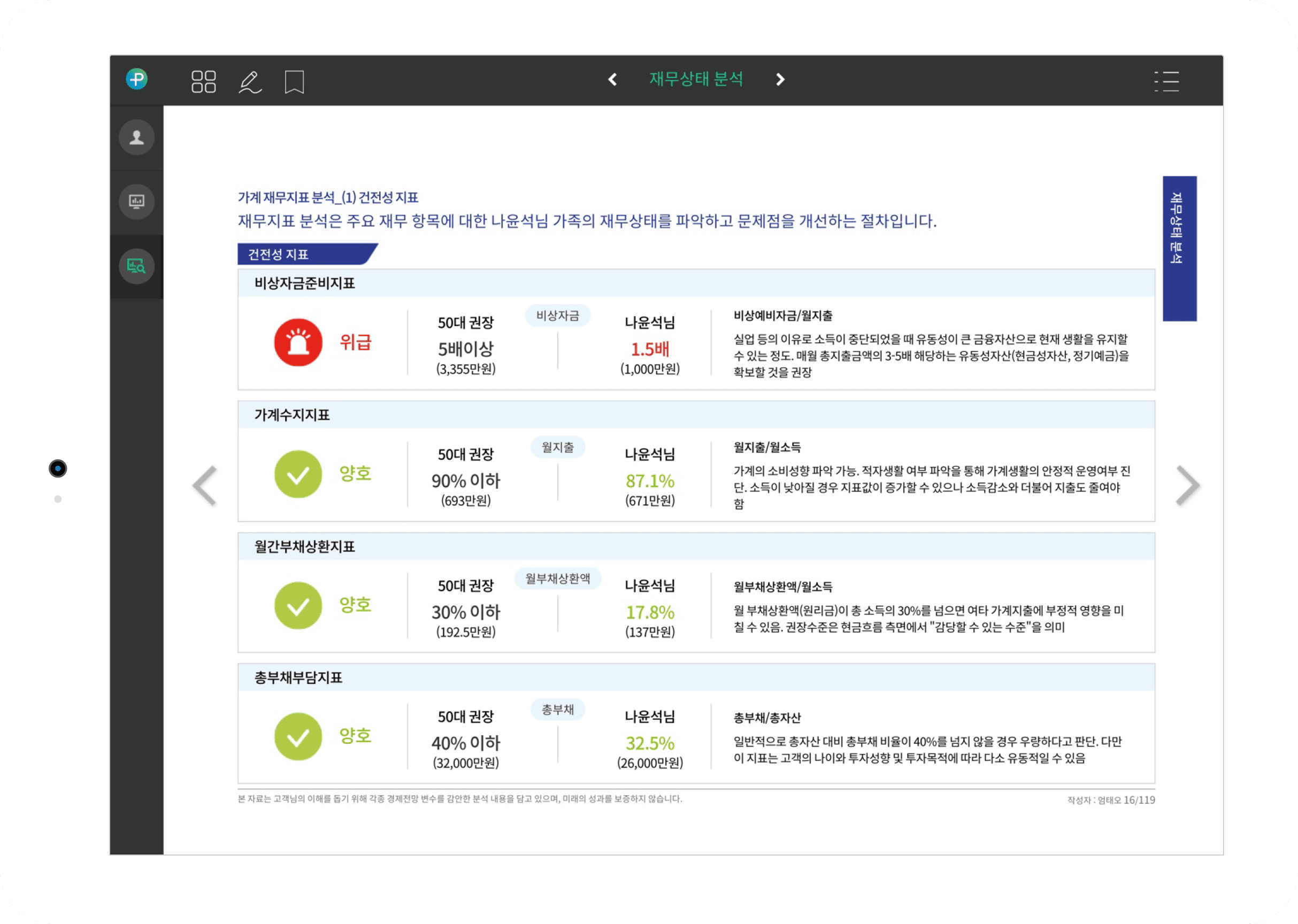
Task: Click the 총부채부담지표 section header
Action: tap(298, 677)
